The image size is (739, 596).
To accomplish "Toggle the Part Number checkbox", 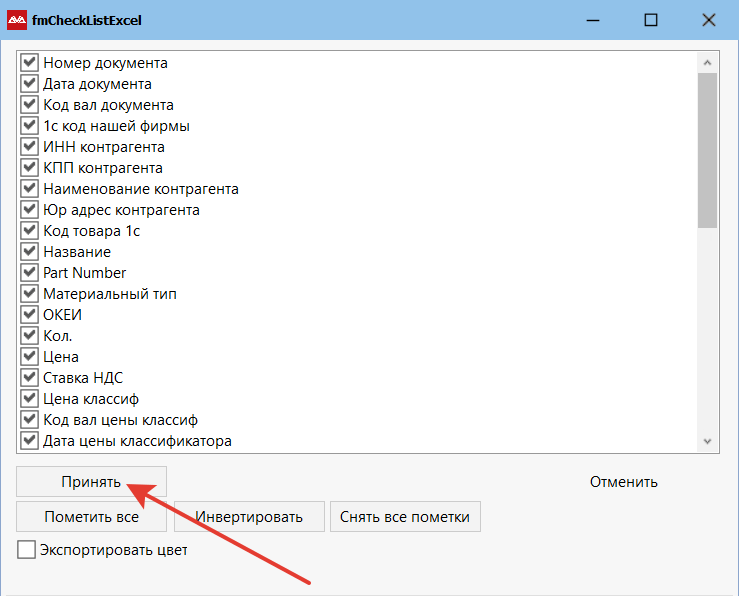I will click(x=29, y=272).
